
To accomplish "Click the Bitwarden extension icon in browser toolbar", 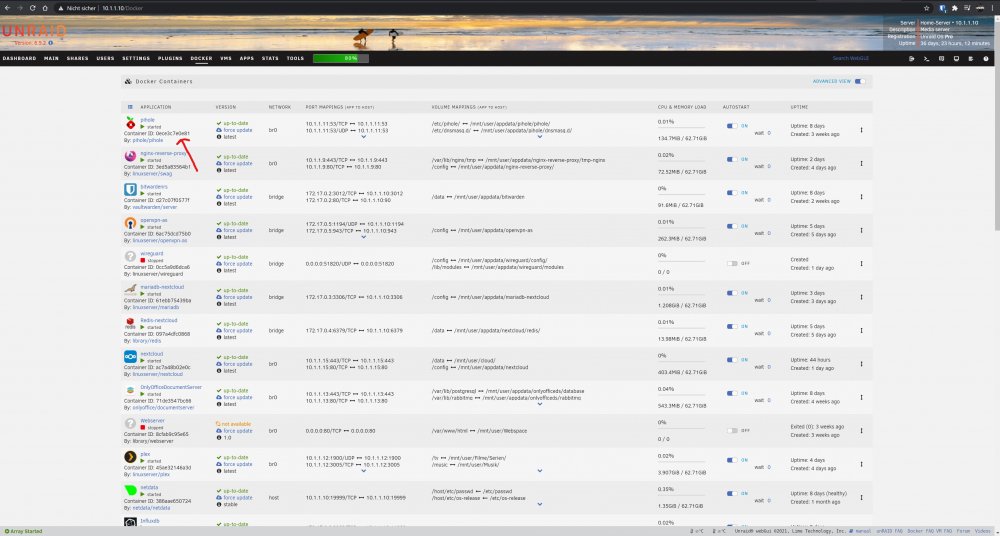I will click(943, 8).
